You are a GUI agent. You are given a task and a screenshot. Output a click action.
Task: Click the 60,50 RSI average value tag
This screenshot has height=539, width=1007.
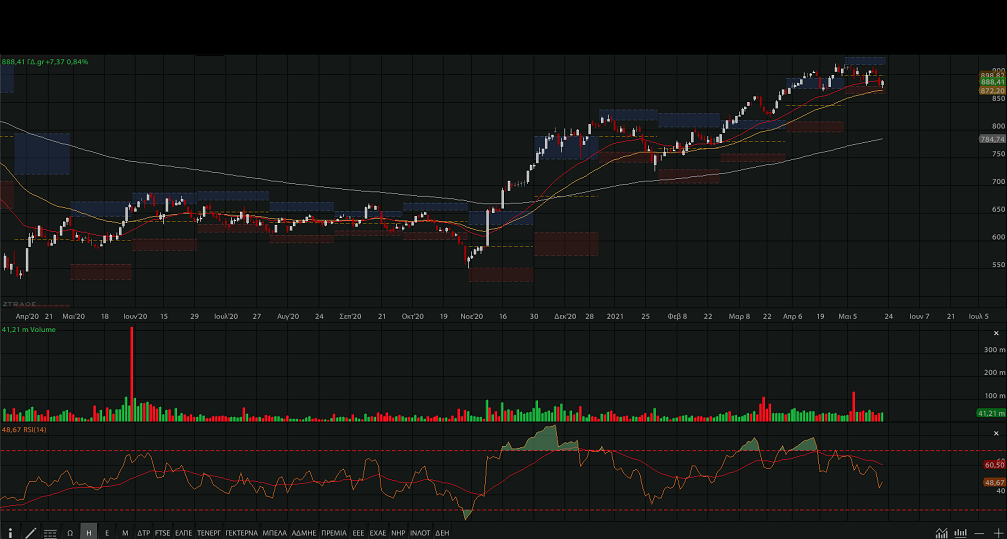coord(994,464)
